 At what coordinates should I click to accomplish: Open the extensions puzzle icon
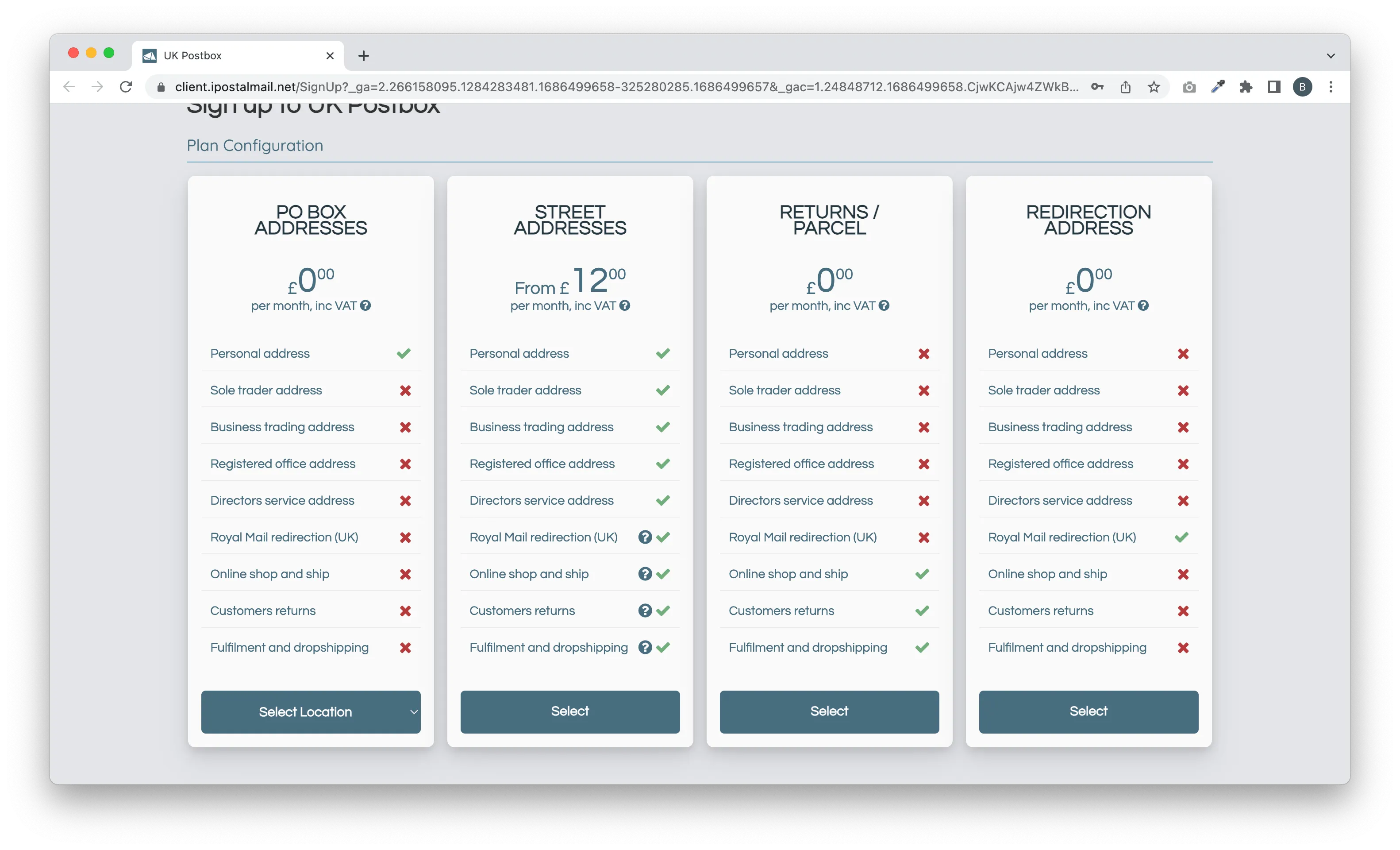click(x=1246, y=87)
